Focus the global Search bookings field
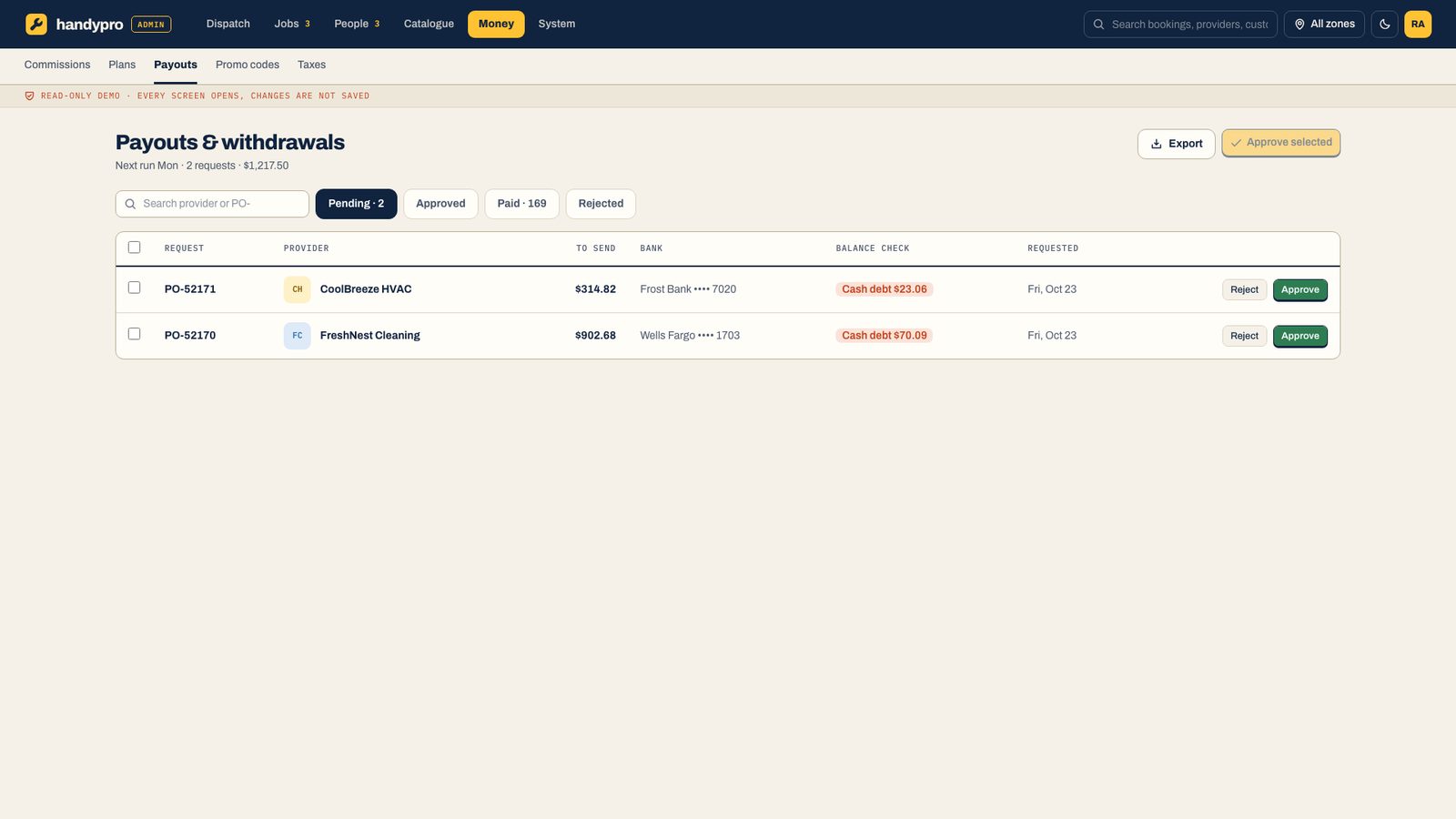1456x819 pixels. 1180,24
